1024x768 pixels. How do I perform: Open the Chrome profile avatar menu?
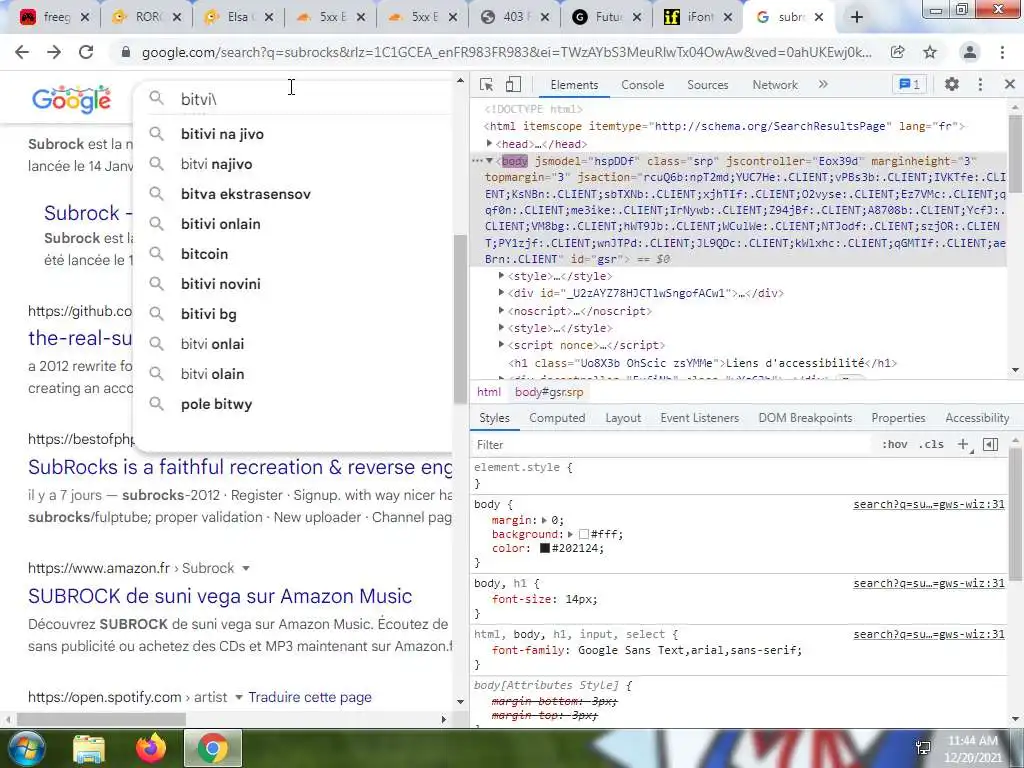pos(970,52)
